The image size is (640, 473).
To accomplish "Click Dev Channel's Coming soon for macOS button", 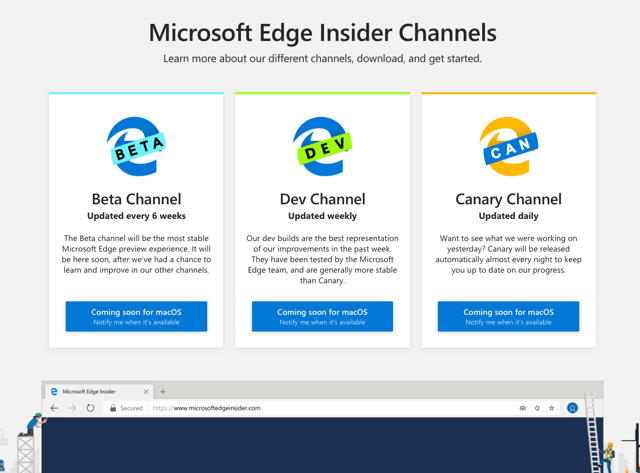I will [x=322, y=316].
